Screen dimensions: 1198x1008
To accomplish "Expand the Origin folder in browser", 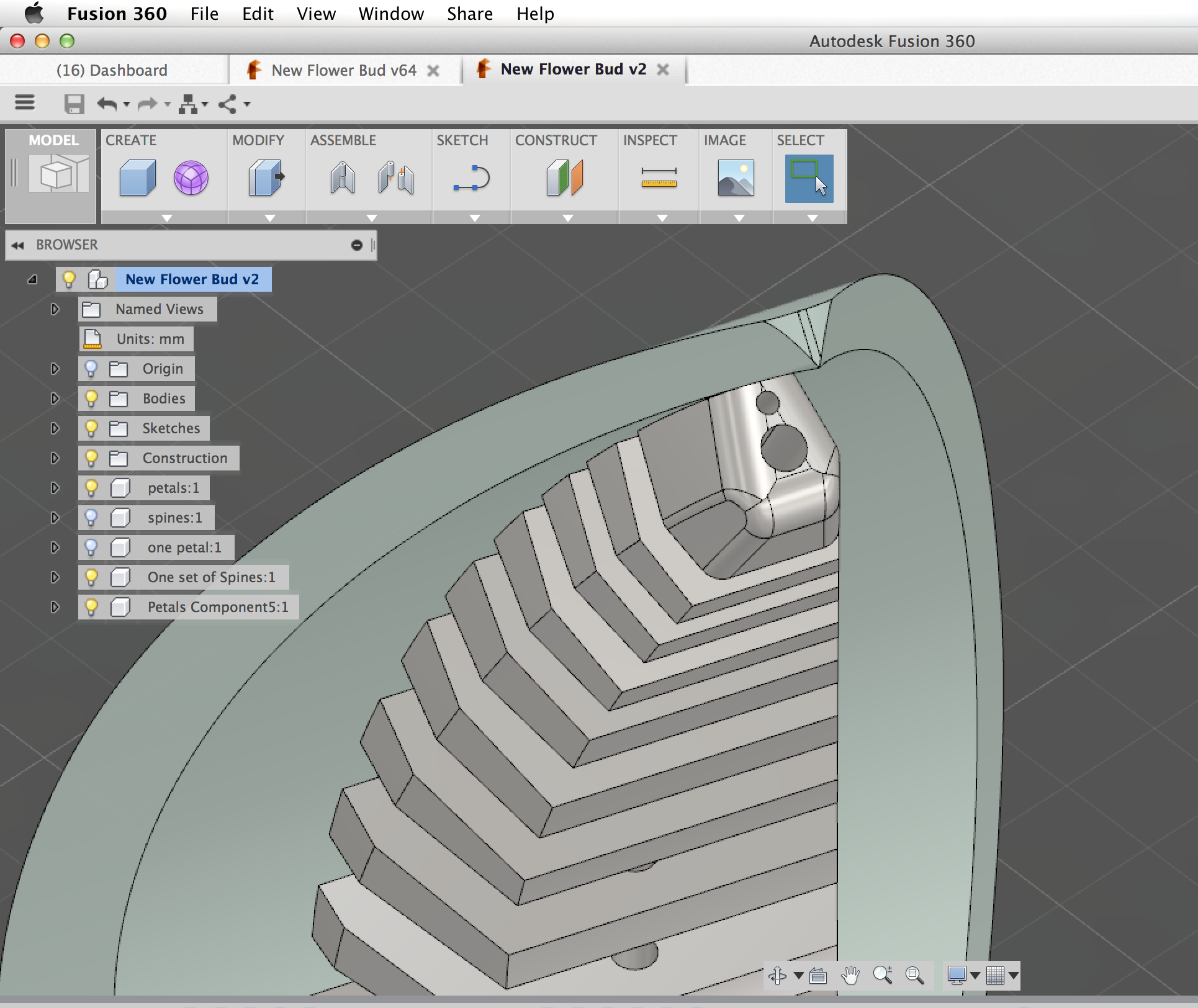I will tap(56, 367).
